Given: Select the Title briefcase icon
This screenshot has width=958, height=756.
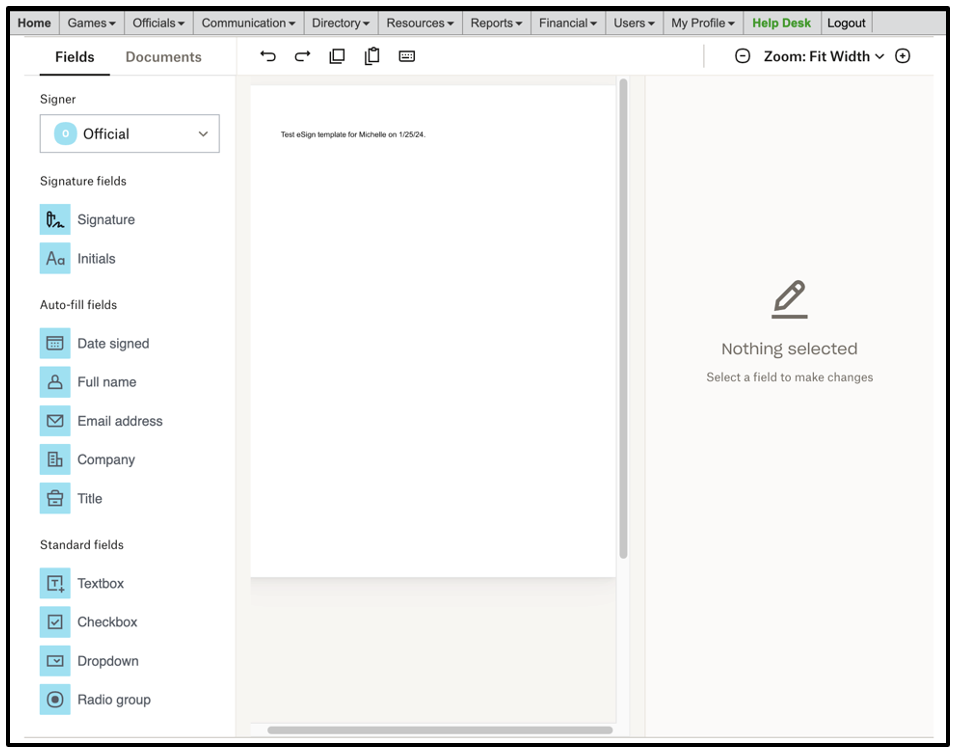Looking at the screenshot, I should point(55,499).
